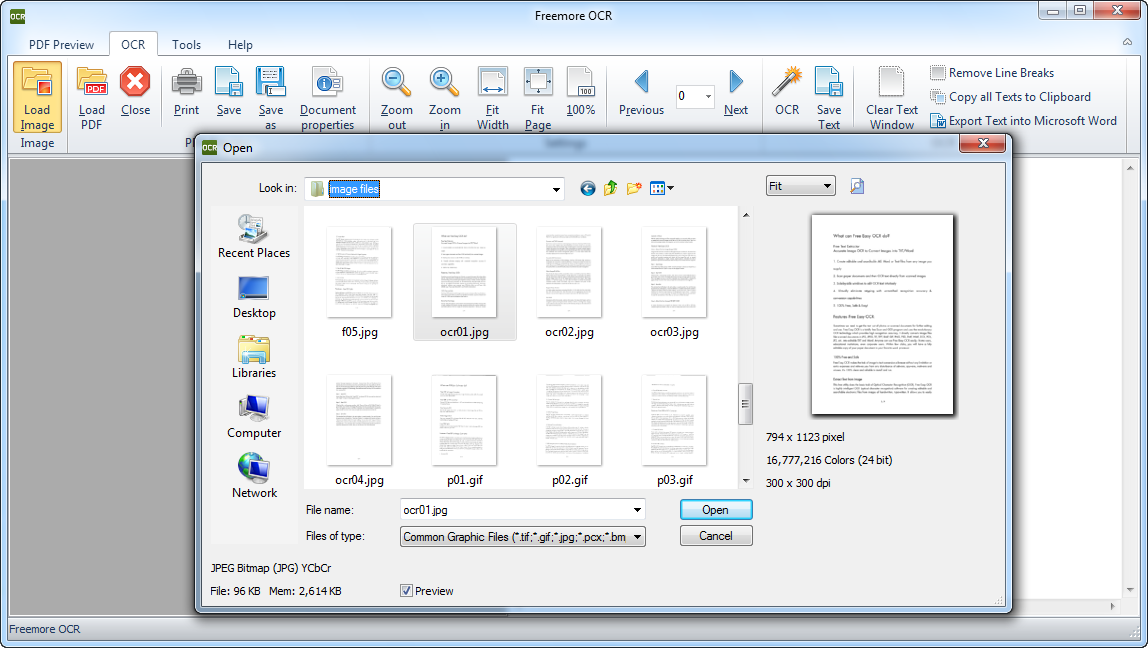The height and width of the screenshot is (648, 1148).
Task: Open the Help tab
Action: pyautogui.click(x=240, y=45)
